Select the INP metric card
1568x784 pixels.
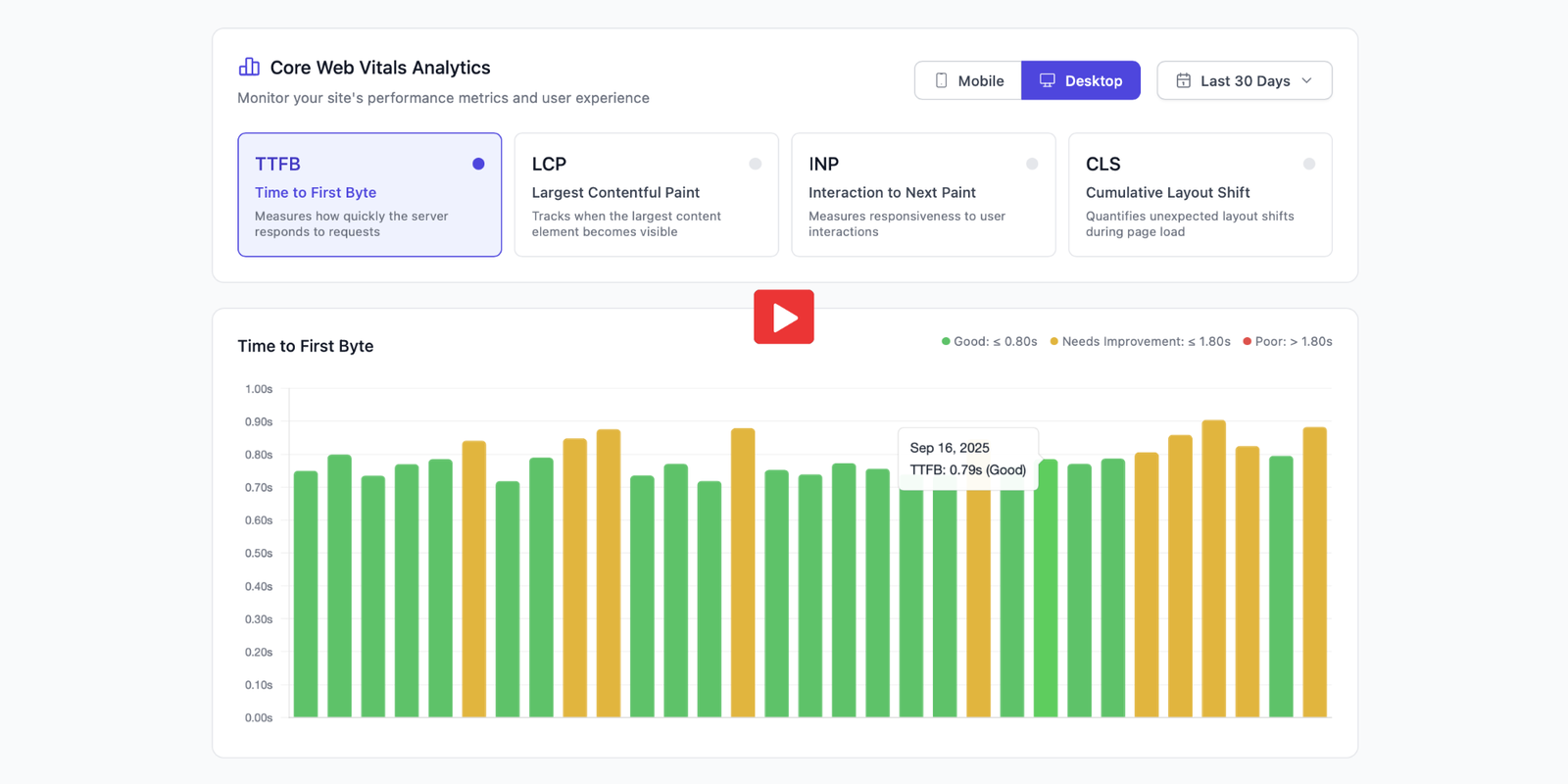923,195
